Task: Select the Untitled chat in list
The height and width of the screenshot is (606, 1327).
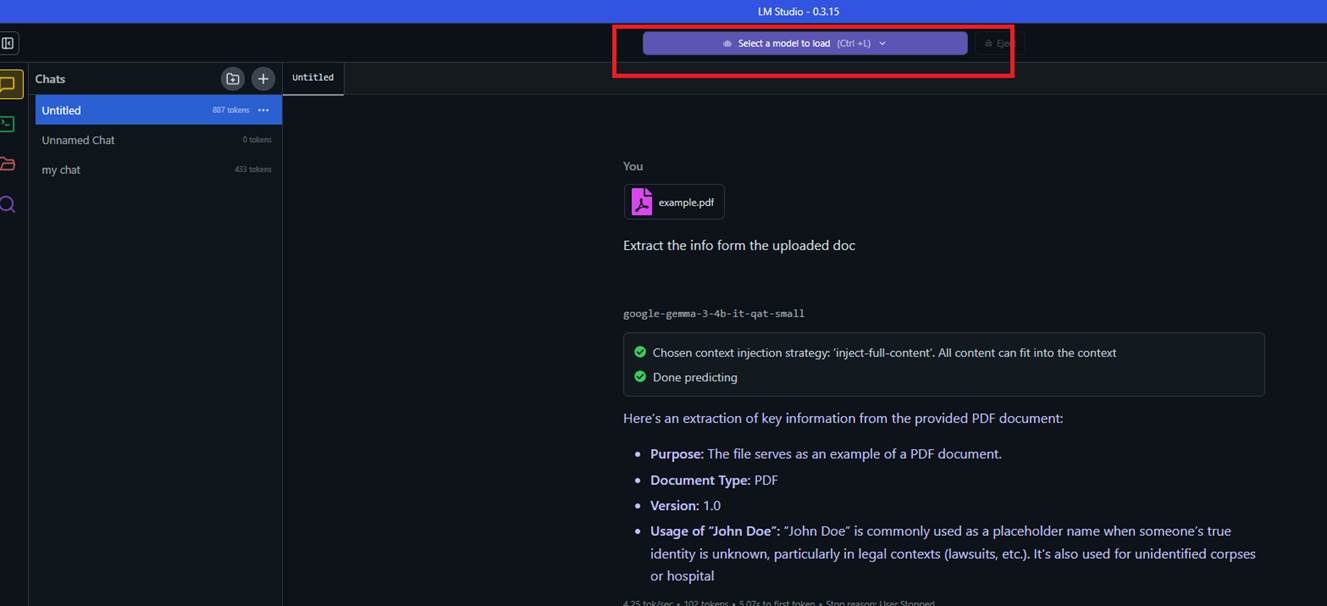Action: point(158,110)
